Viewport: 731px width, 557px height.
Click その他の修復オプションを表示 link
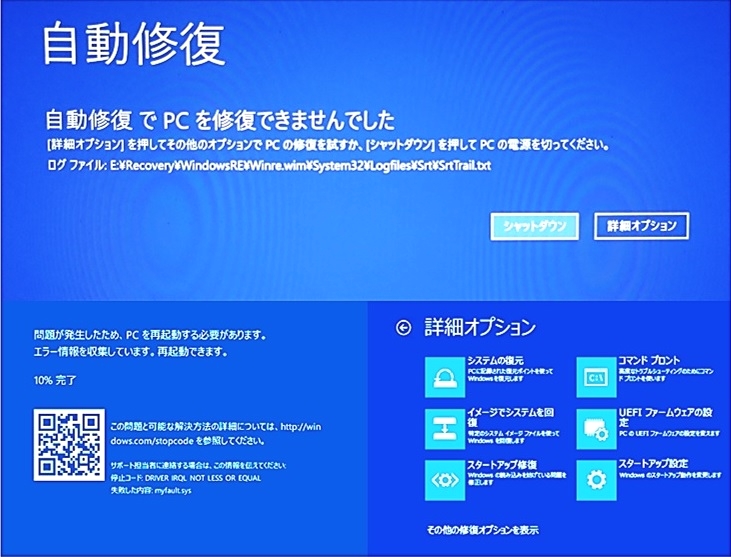483,530
